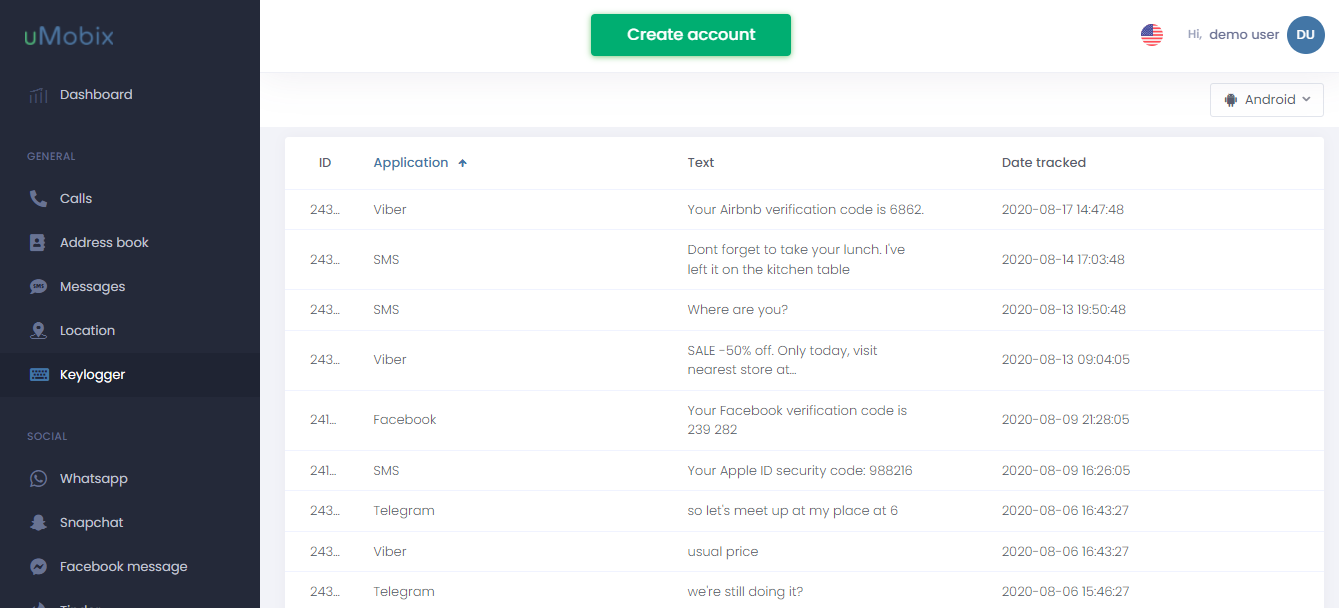Change language via the US flag
This screenshot has width=1339, height=608.
click(1152, 35)
